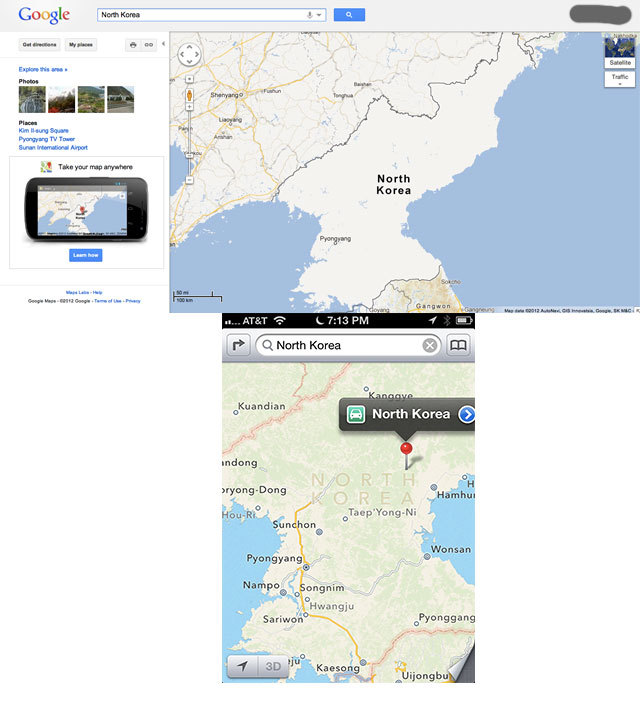Tap the Songnim label on iPhone map
Screen dimensions: 640x701
tap(322, 587)
